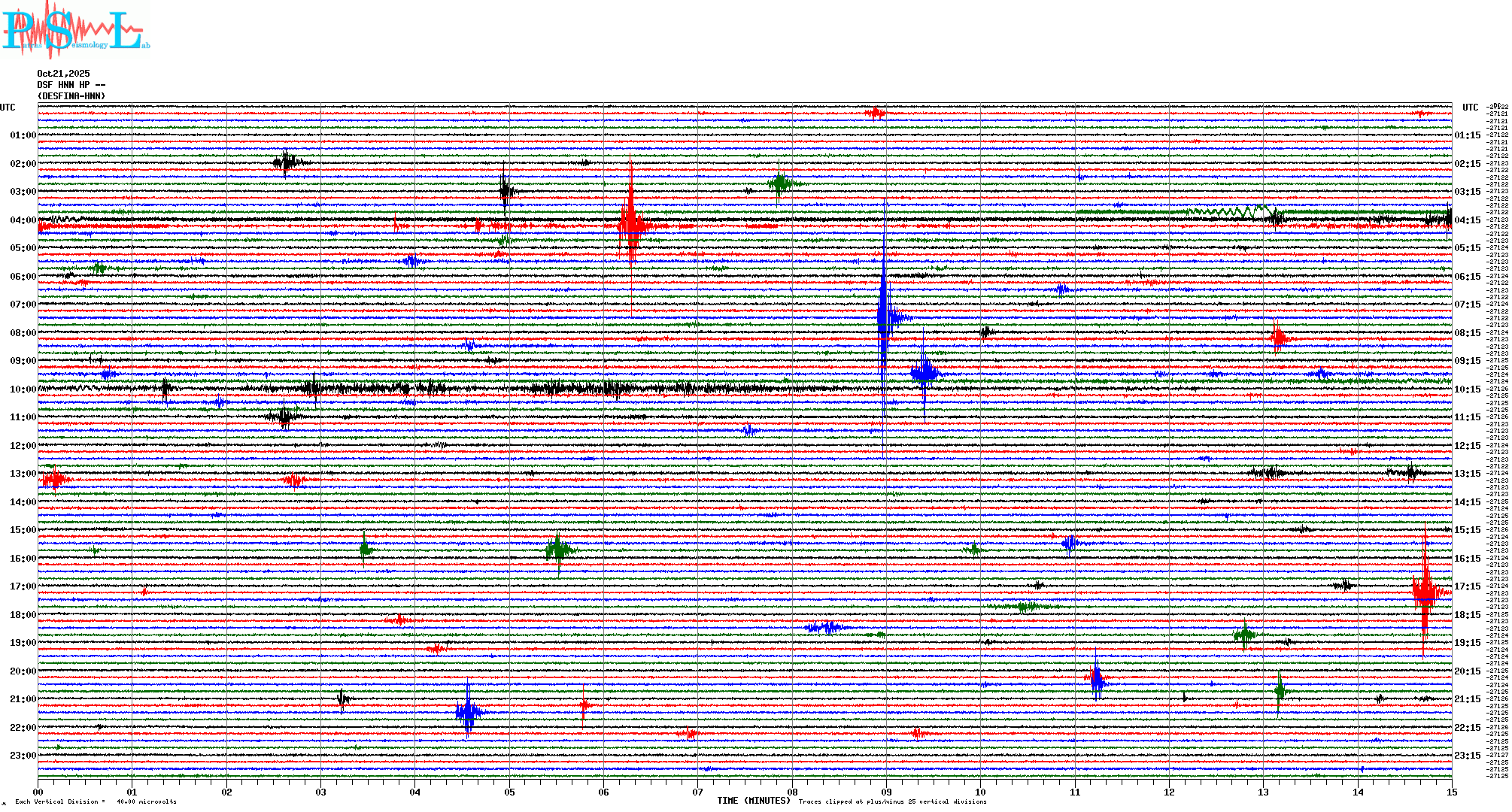Click the Oct21,2025 date label
This screenshot has height=812, width=1512.
tap(63, 74)
